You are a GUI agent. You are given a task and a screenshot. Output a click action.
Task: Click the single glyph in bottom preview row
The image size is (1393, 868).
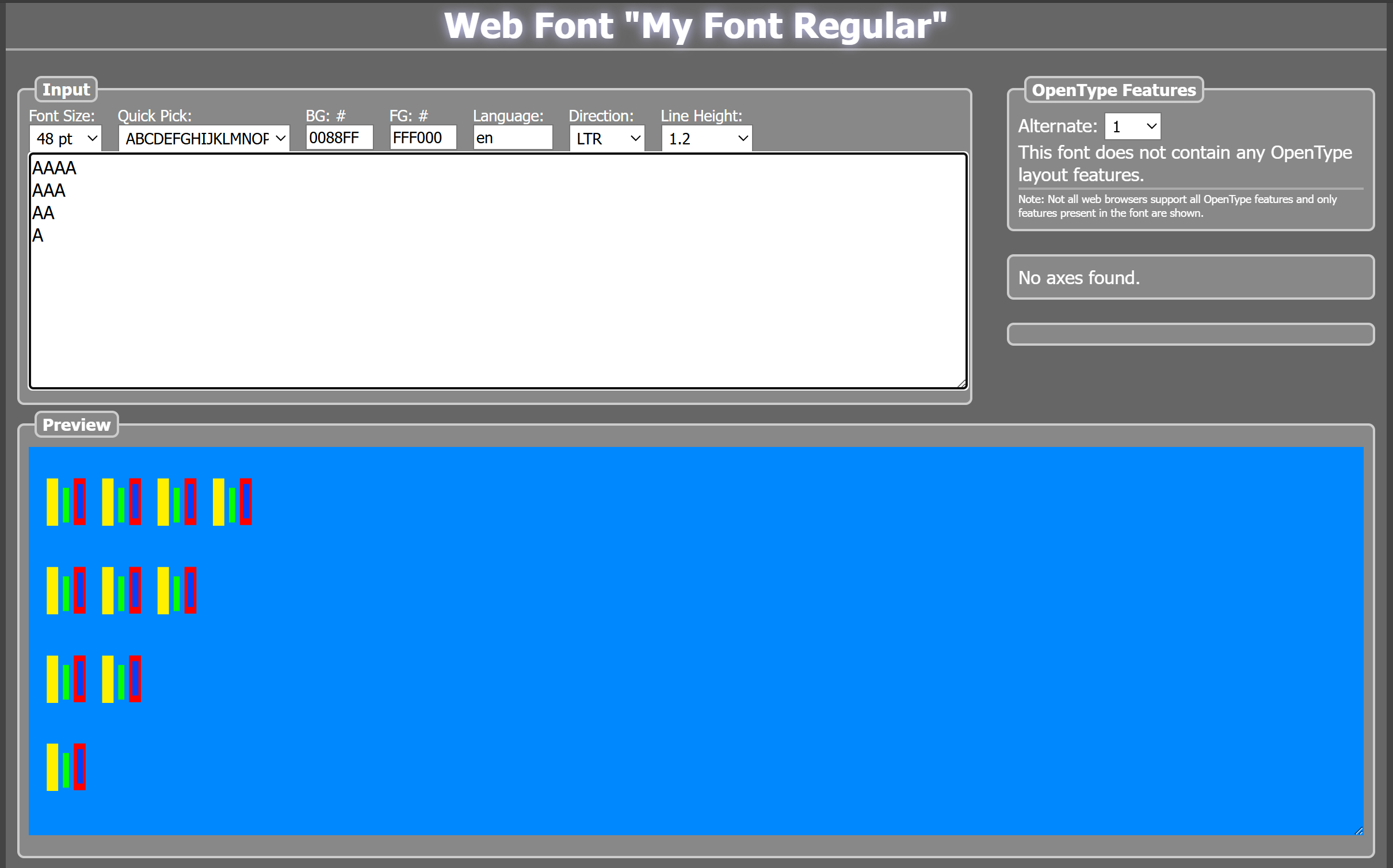coord(66,767)
